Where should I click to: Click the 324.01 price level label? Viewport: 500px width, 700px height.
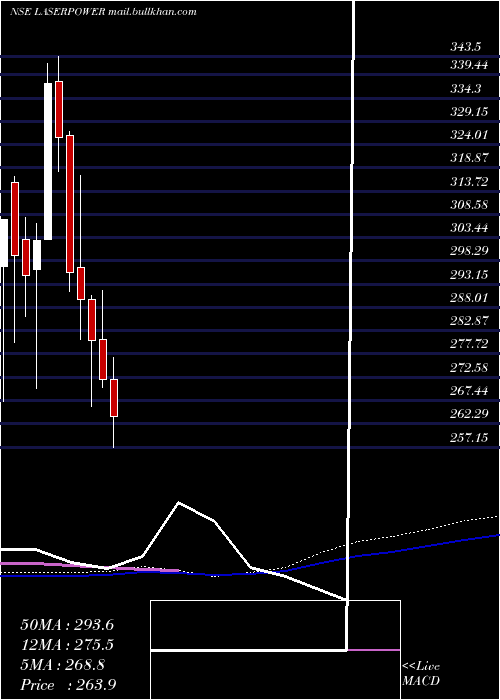coord(469,135)
